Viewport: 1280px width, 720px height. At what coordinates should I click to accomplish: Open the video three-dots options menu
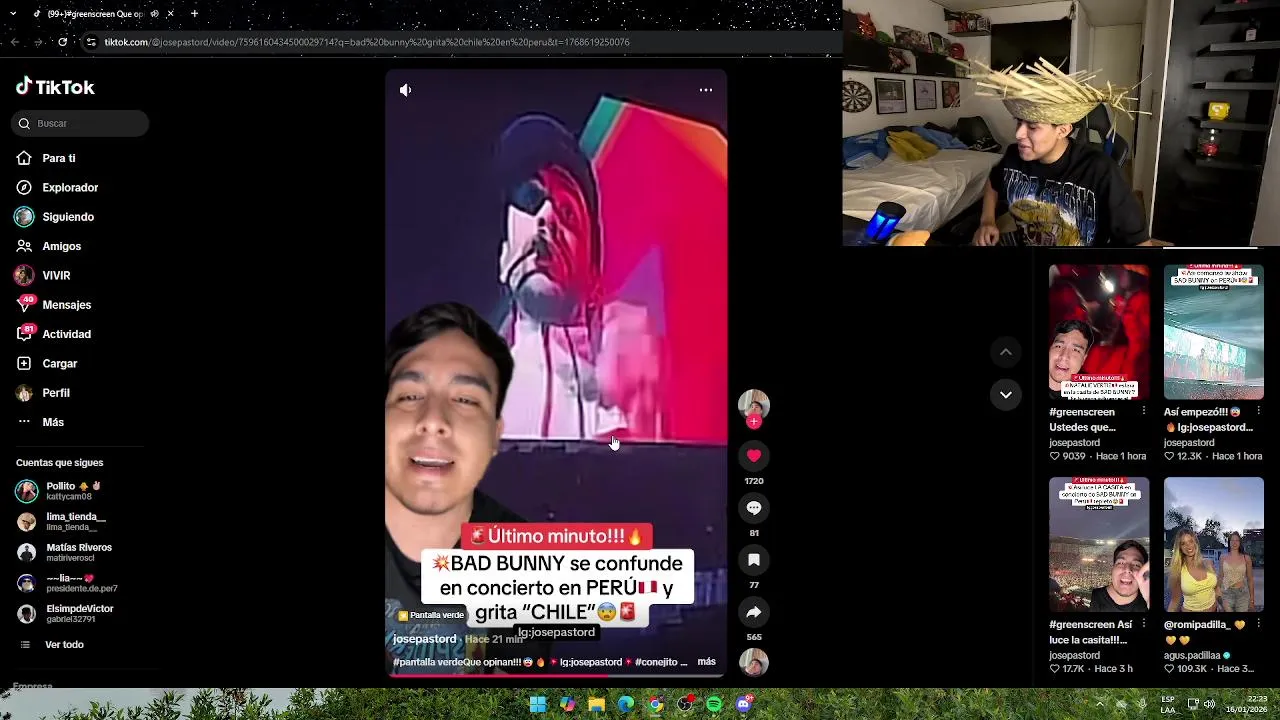706,90
